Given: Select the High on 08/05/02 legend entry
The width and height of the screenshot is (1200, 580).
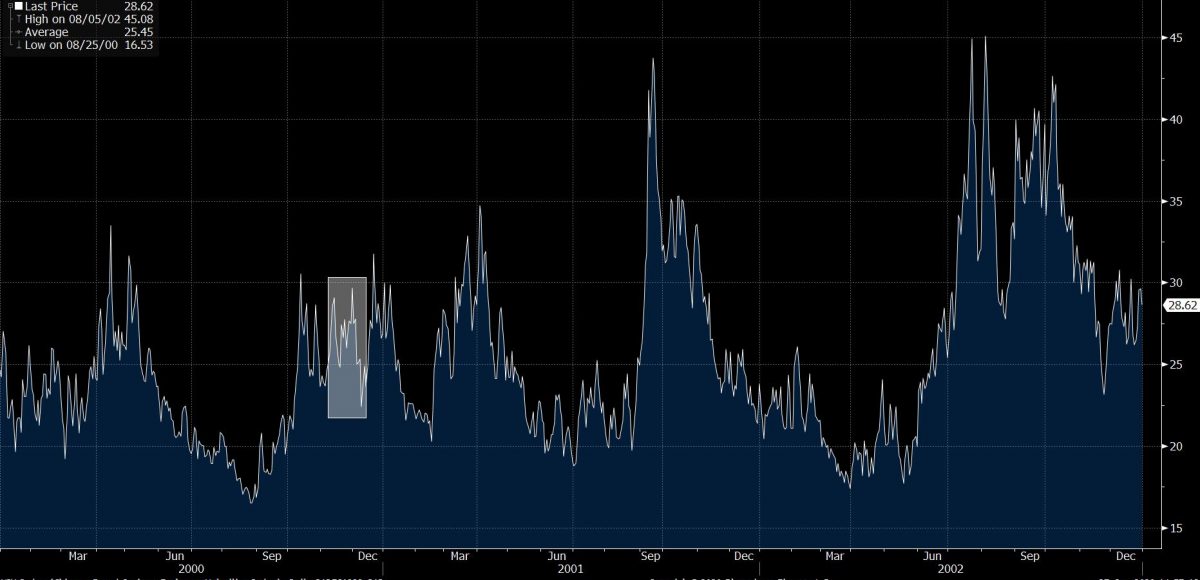Looking at the screenshot, I should (x=71, y=20).
